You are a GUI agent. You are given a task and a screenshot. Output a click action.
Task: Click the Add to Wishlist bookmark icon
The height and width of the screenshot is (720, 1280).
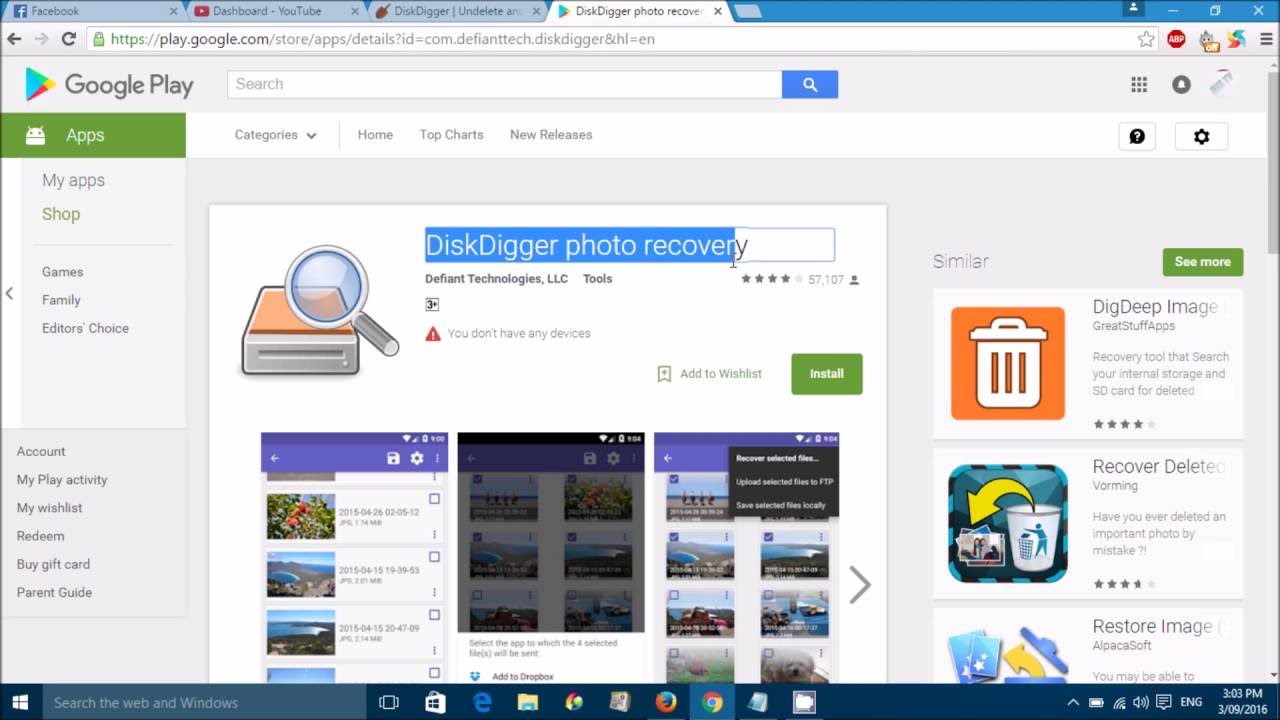(664, 373)
